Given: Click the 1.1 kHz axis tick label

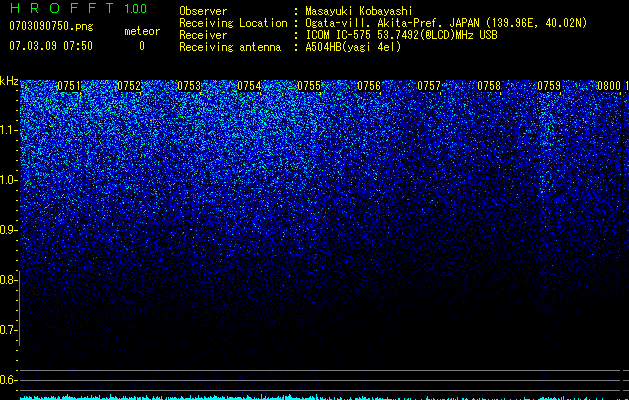Looking at the screenshot, I should 8,130.
